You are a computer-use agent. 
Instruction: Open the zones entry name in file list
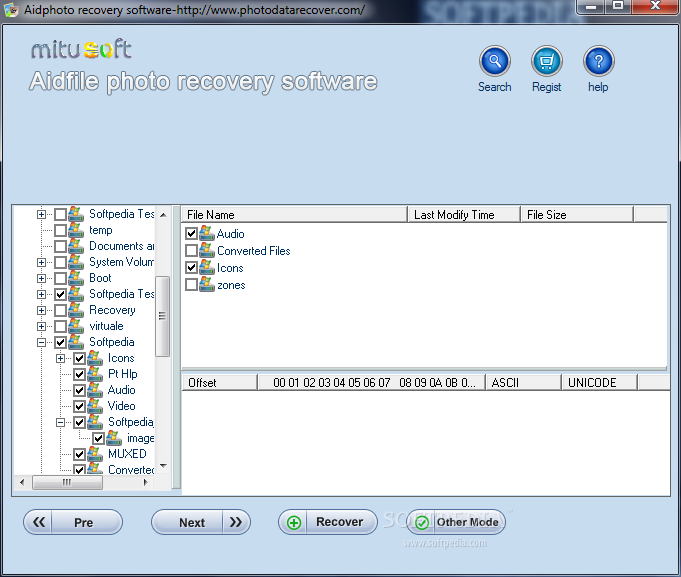[x=231, y=285]
